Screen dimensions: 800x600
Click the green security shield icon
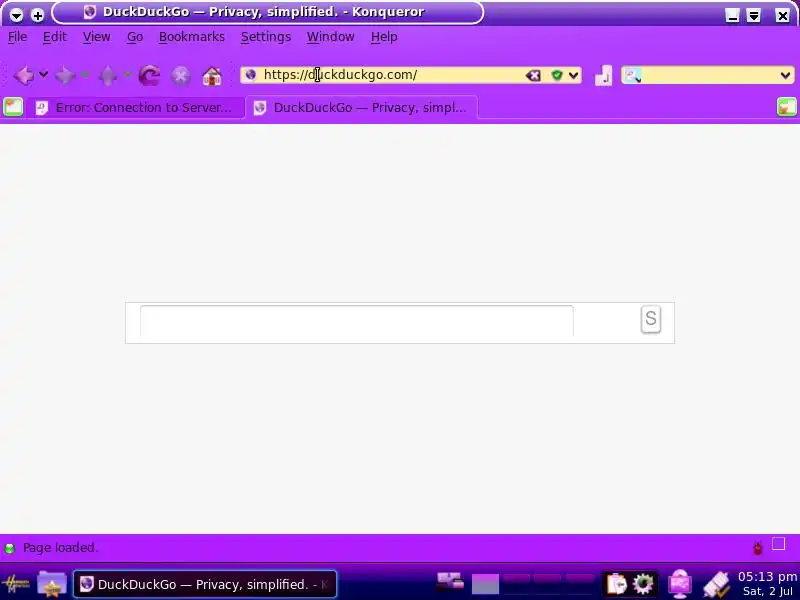point(557,76)
